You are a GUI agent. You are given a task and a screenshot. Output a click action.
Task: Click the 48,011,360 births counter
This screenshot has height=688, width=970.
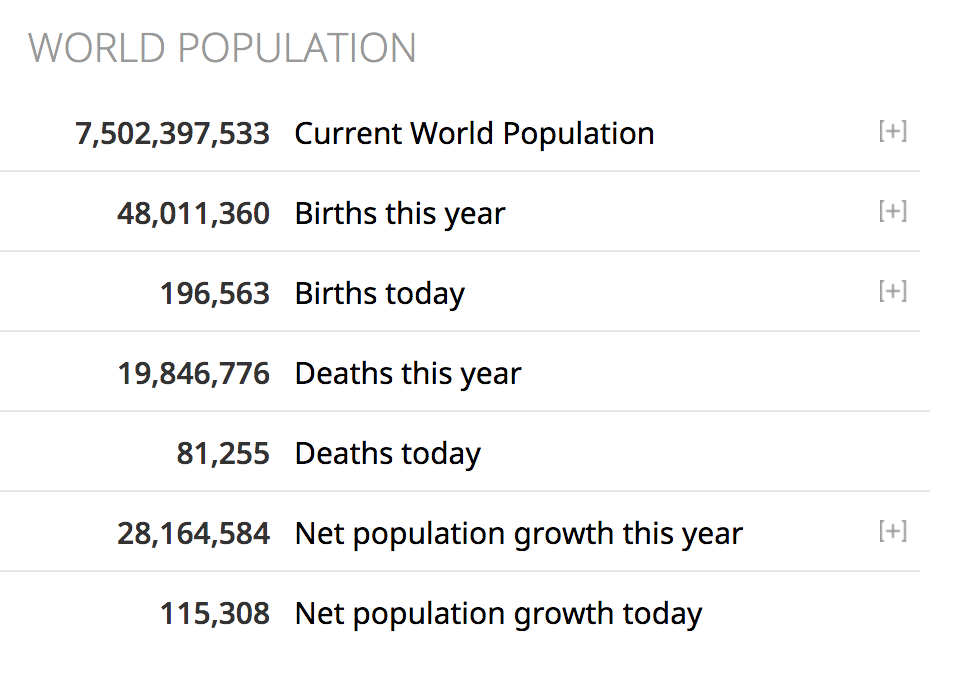tap(193, 214)
